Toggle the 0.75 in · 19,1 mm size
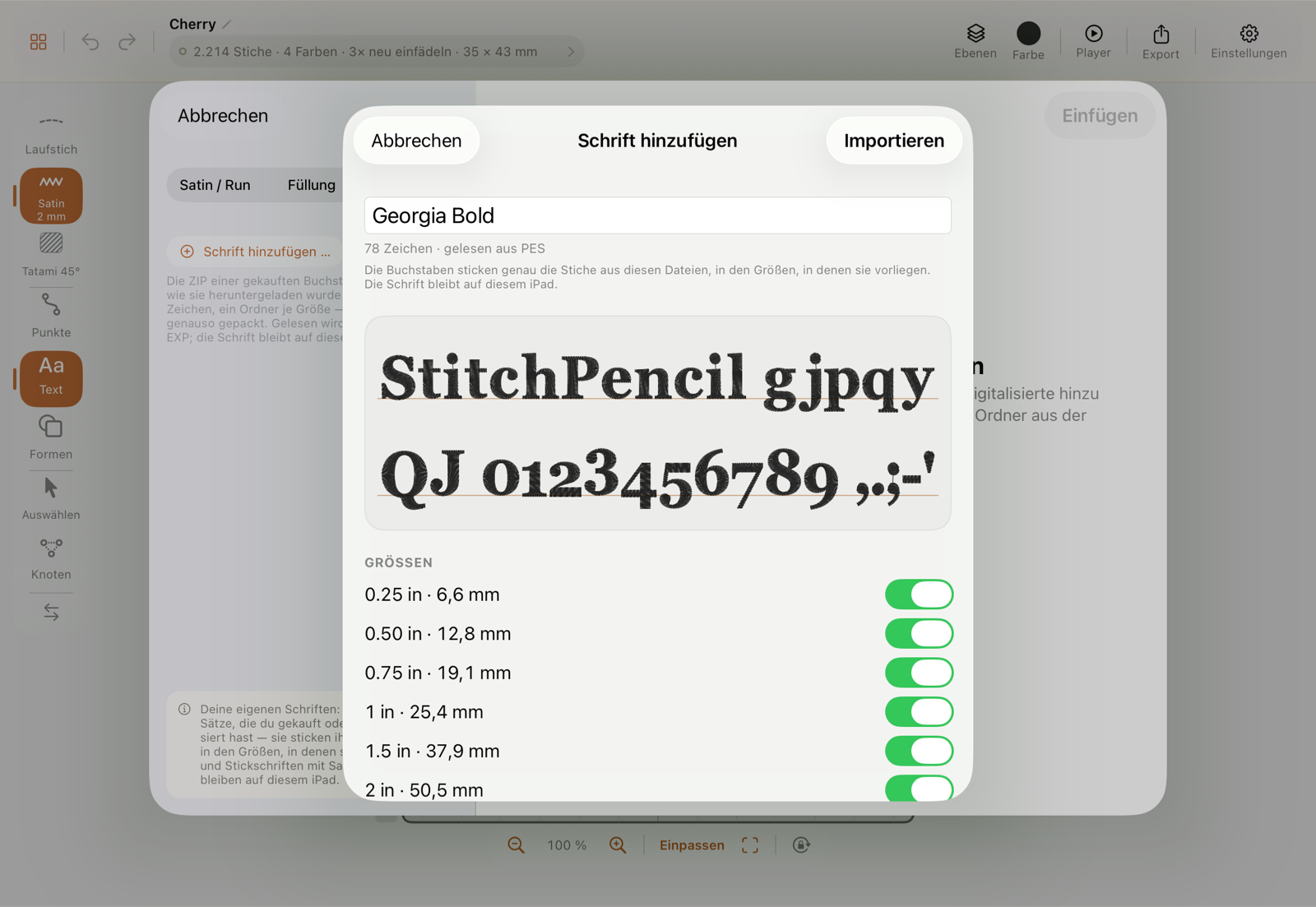 (x=919, y=673)
